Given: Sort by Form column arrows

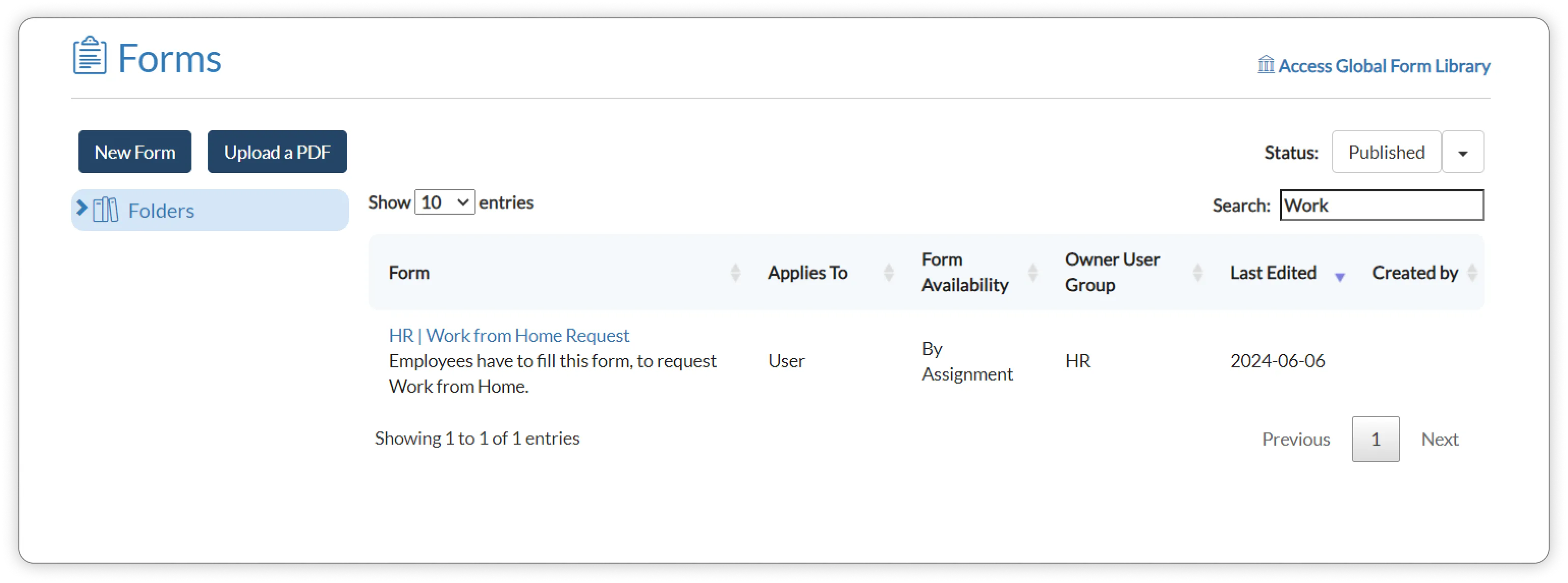Looking at the screenshot, I should tap(735, 273).
